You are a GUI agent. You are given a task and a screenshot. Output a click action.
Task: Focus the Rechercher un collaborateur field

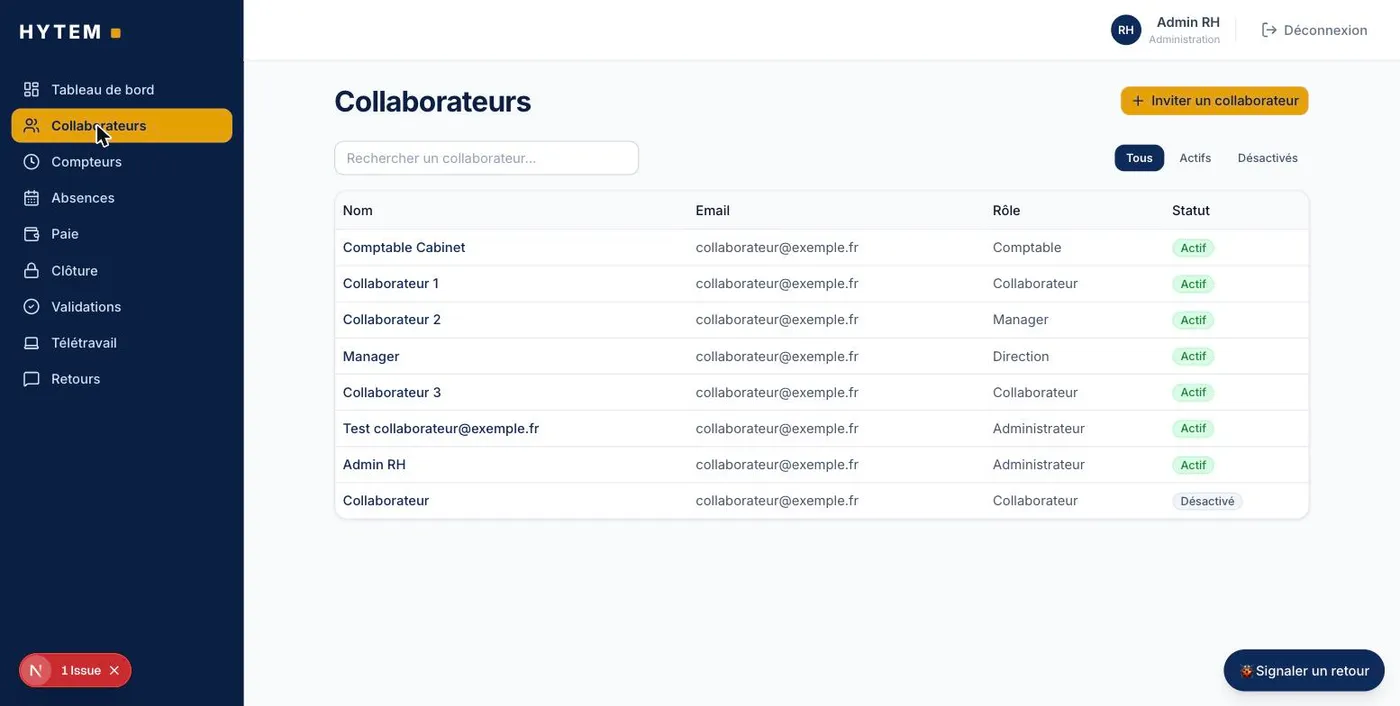(x=486, y=158)
